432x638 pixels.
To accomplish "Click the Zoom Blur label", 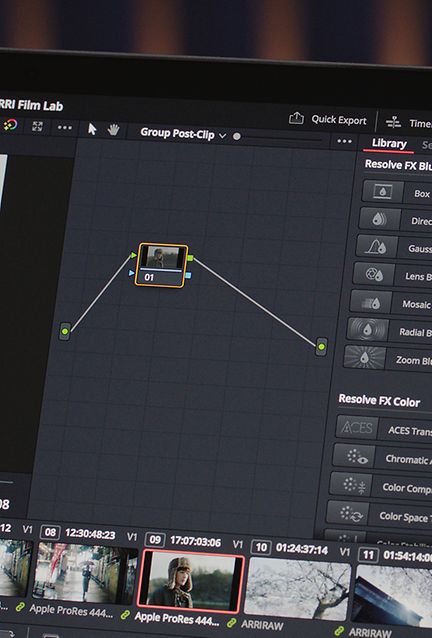I will (x=414, y=360).
